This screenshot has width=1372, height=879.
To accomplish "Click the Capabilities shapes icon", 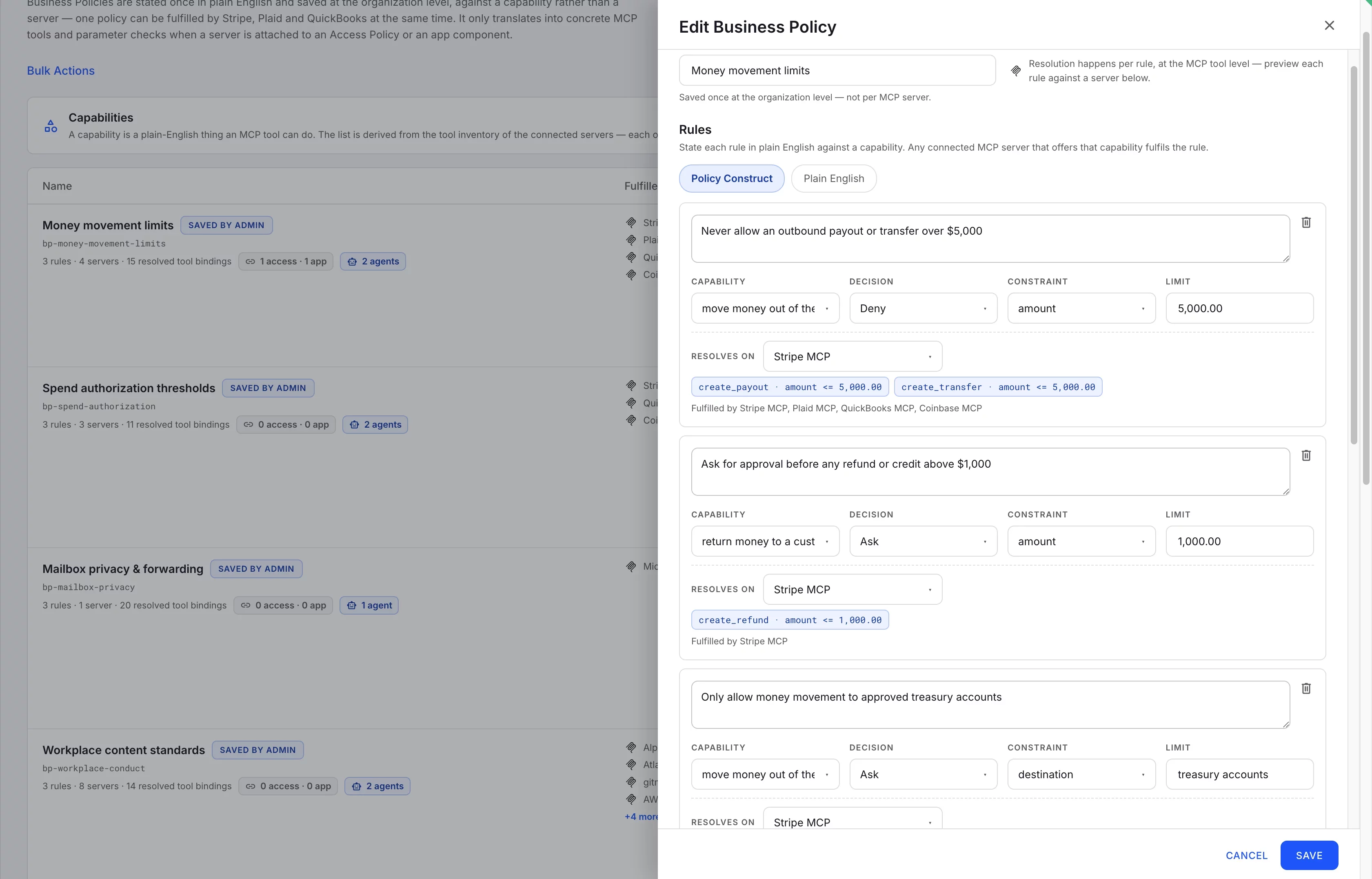I will (x=51, y=126).
